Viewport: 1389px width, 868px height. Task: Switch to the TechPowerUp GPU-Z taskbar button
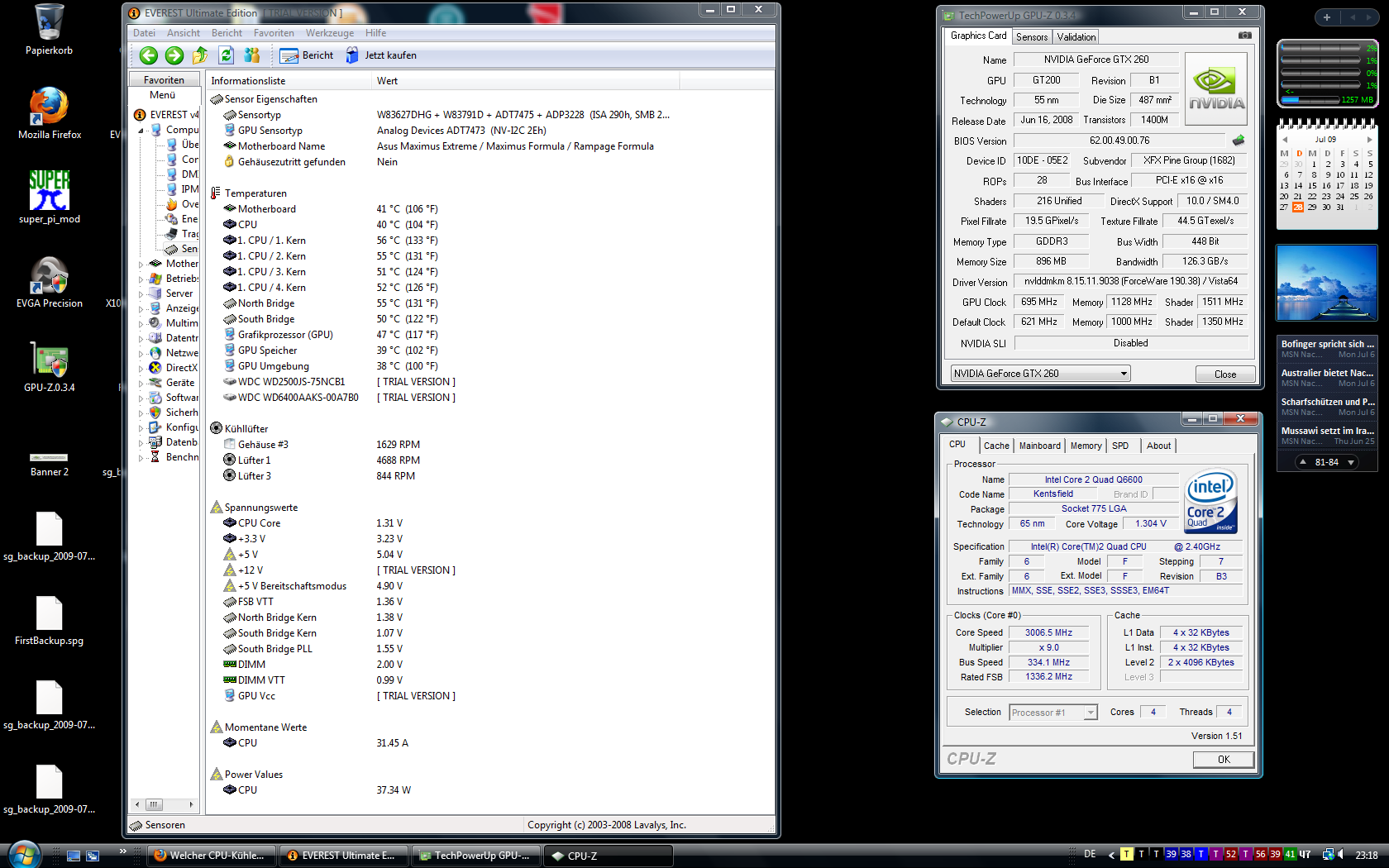477,856
